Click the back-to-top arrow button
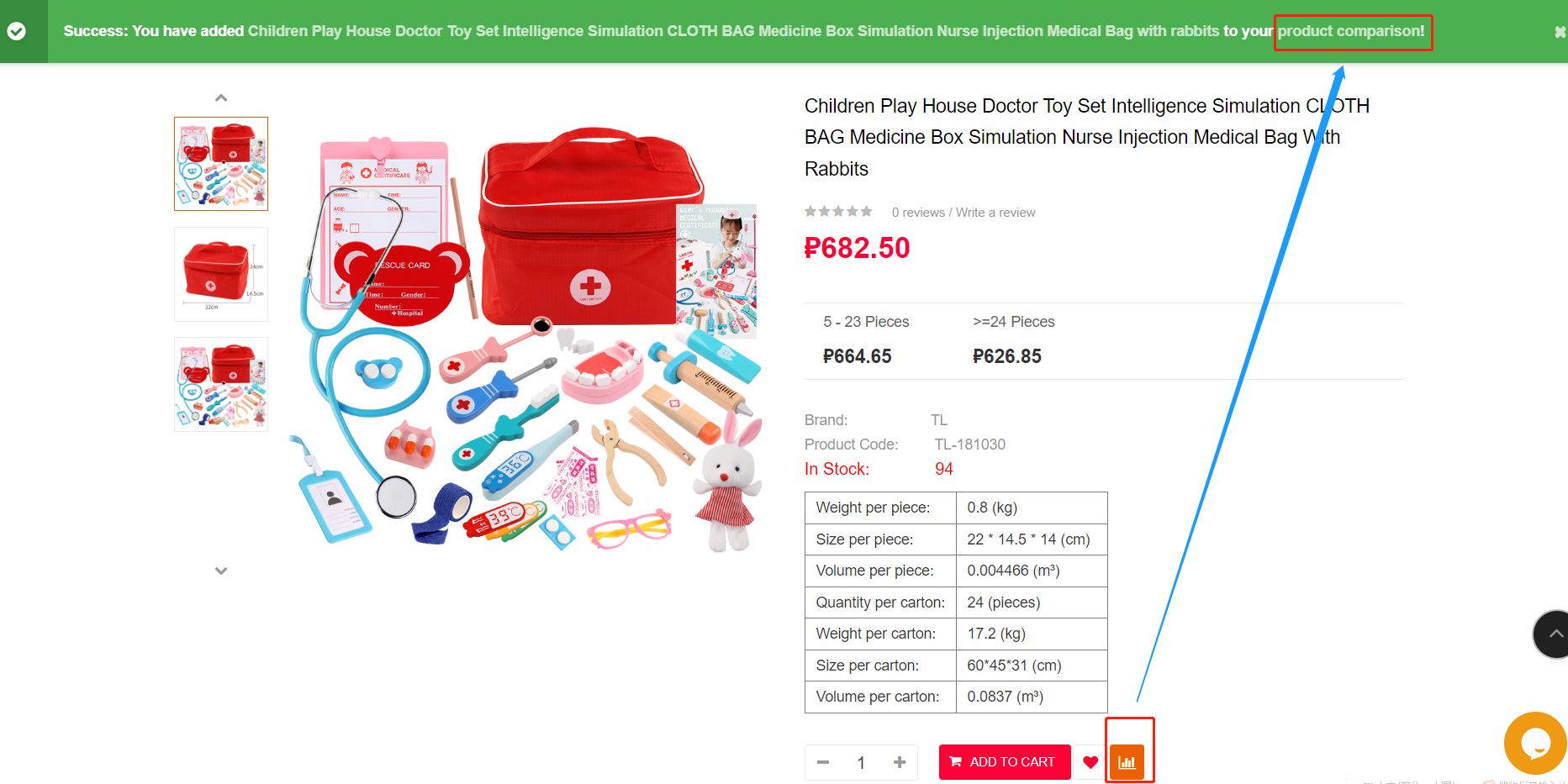 click(x=1552, y=634)
